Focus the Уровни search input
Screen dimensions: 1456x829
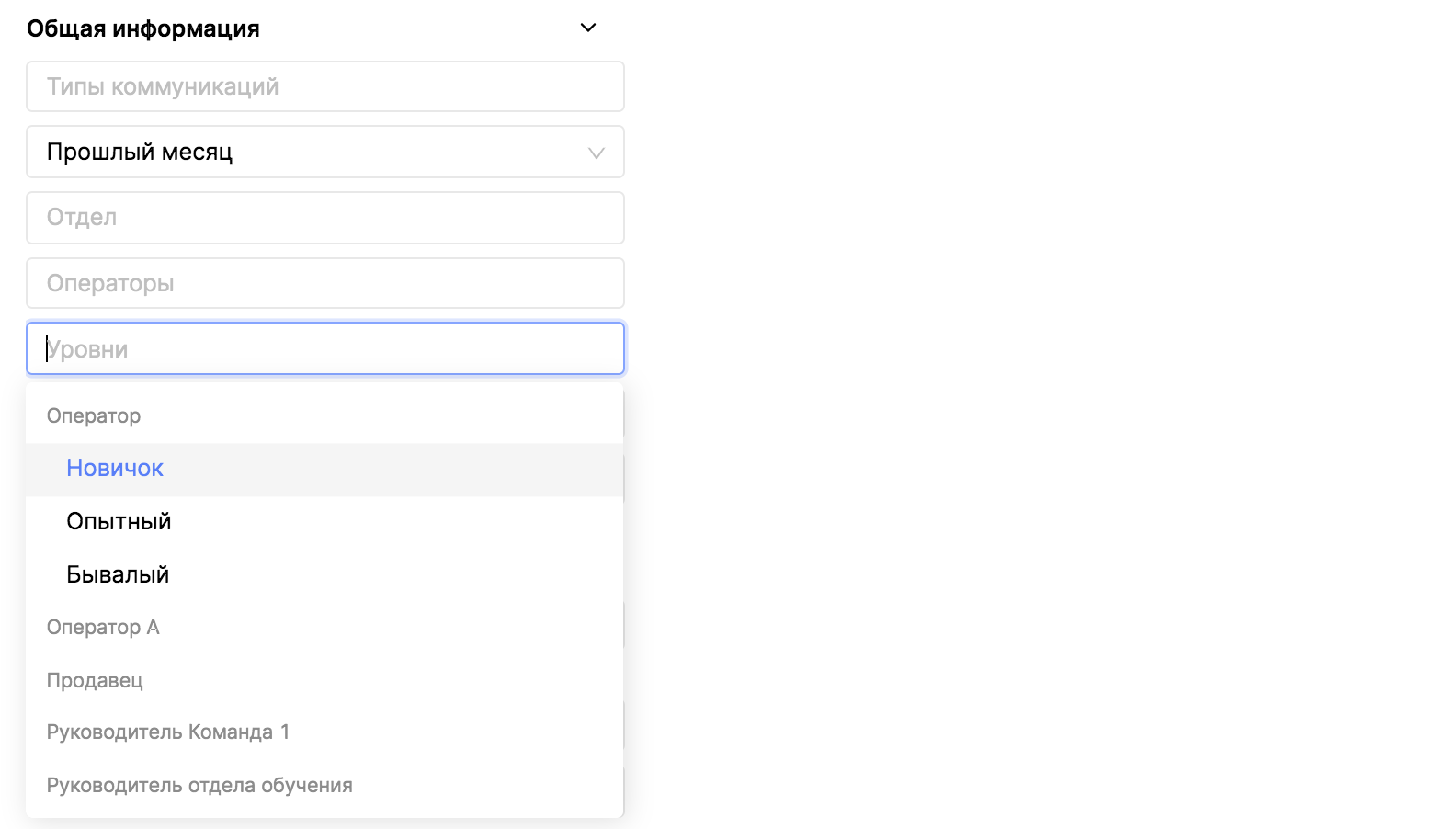(325, 349)
